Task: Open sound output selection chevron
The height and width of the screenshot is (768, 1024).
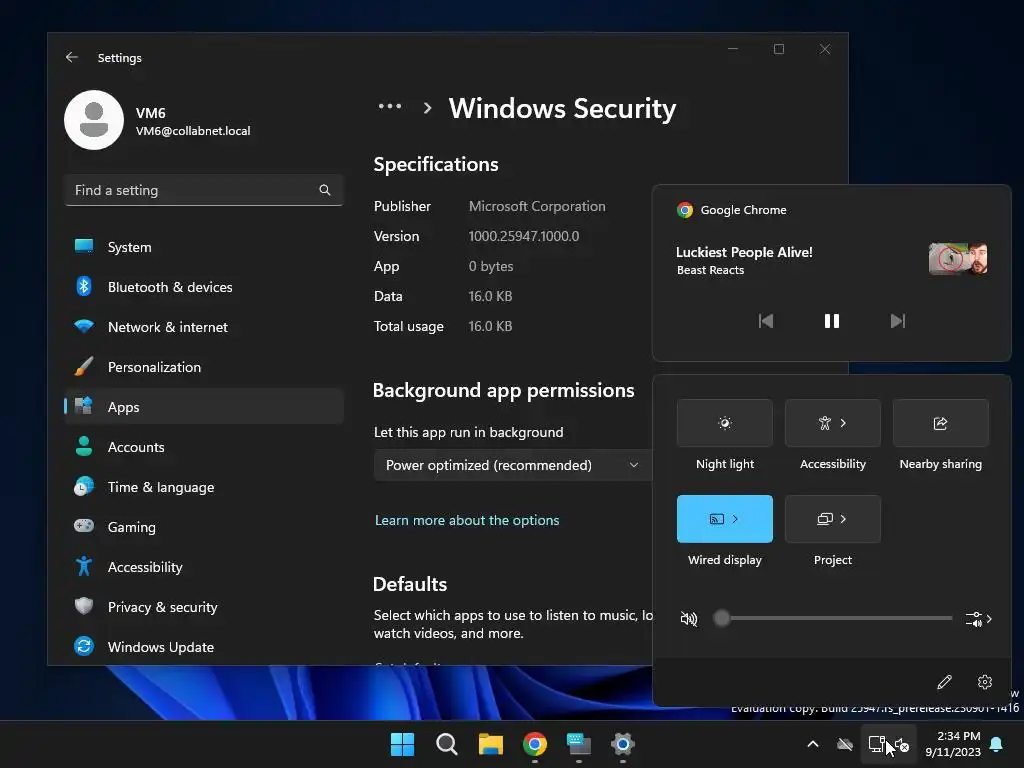Action: 978,618
